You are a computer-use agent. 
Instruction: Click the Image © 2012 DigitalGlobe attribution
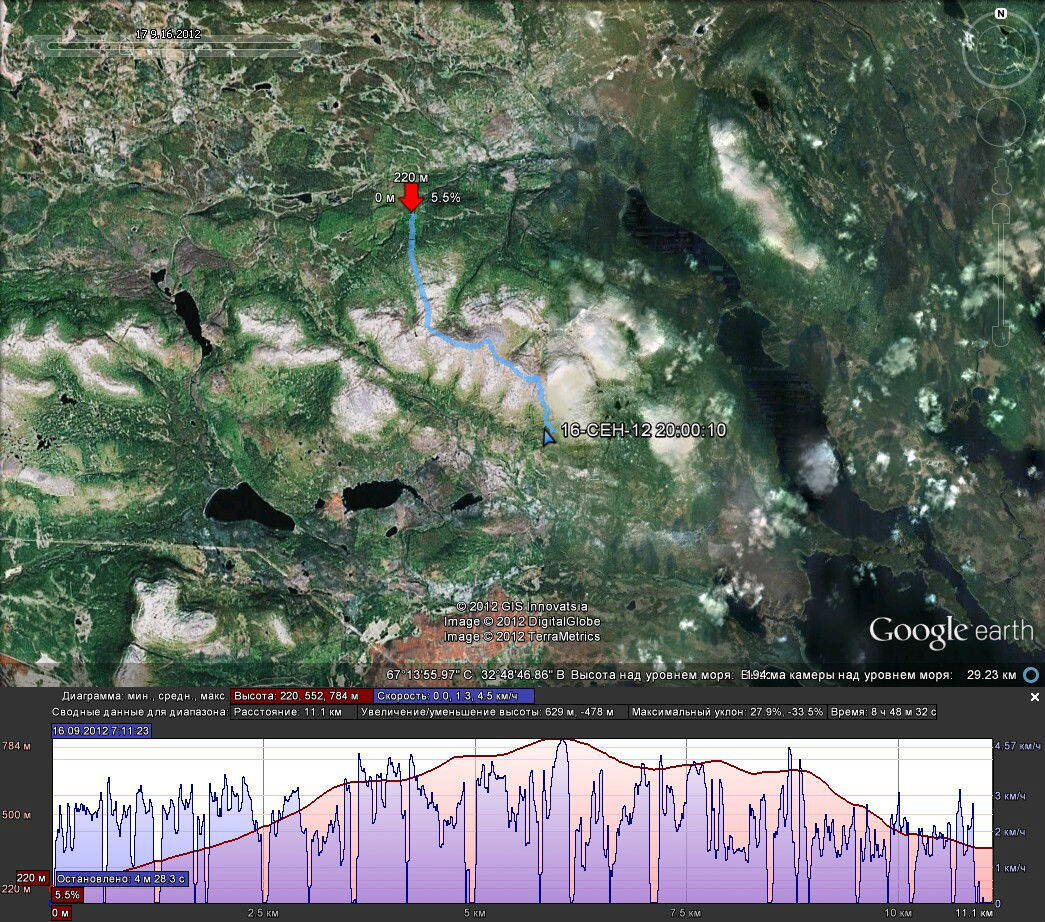(522, 621)
